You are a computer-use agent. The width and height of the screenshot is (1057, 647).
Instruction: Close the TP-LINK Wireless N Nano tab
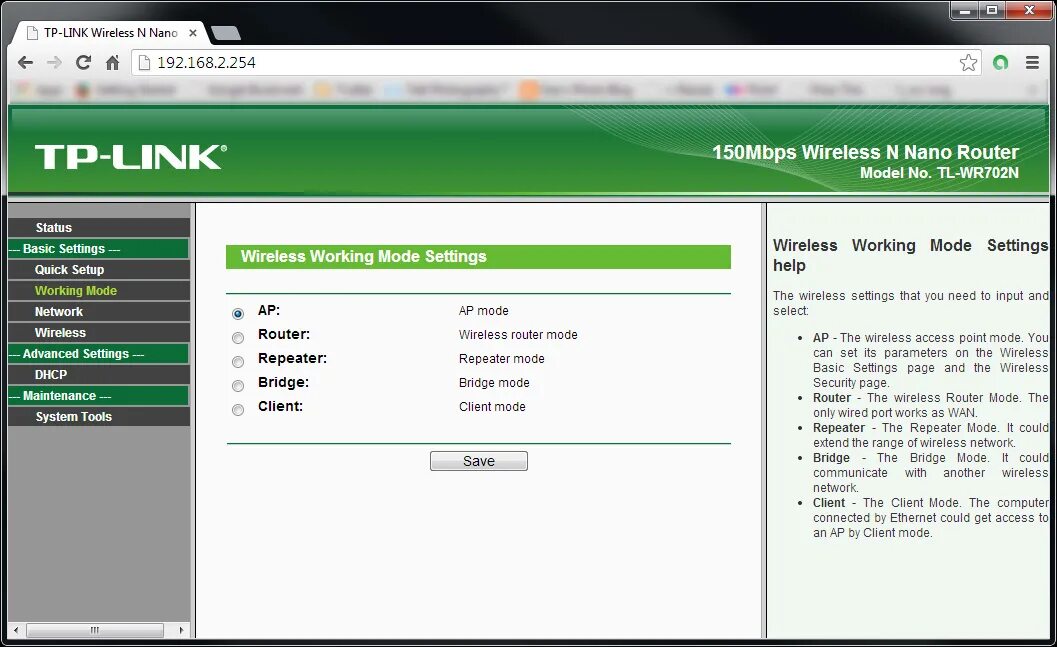coord(193,32)
